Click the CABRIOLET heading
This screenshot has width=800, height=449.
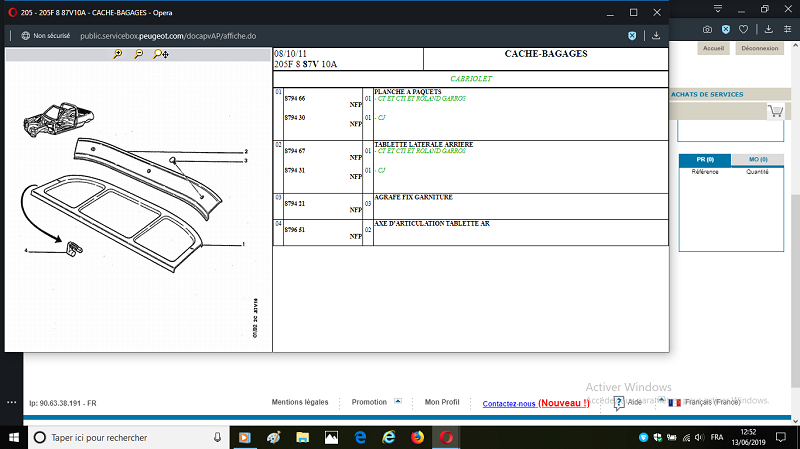[471, 79]
